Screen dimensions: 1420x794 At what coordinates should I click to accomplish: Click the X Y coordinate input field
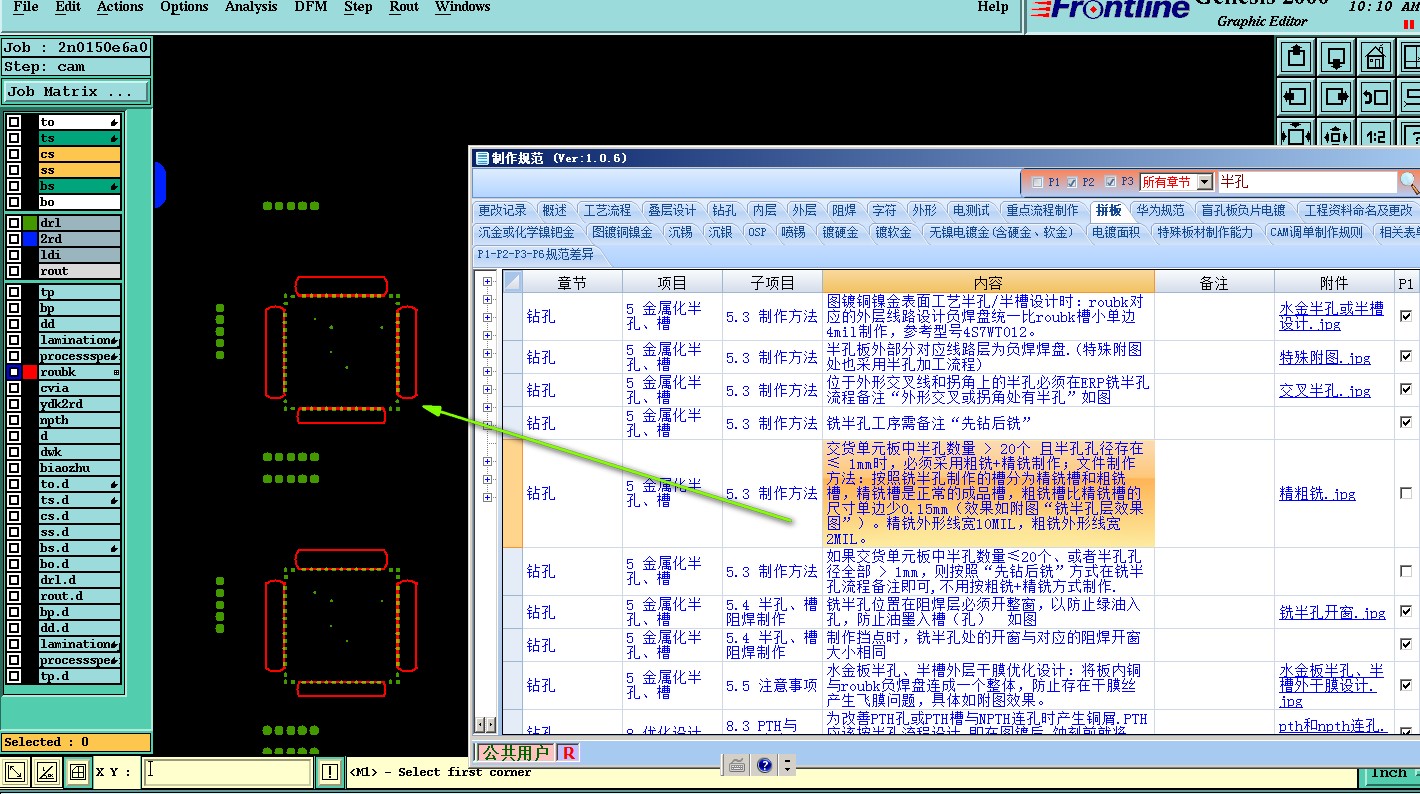click(x=227, y=772)
